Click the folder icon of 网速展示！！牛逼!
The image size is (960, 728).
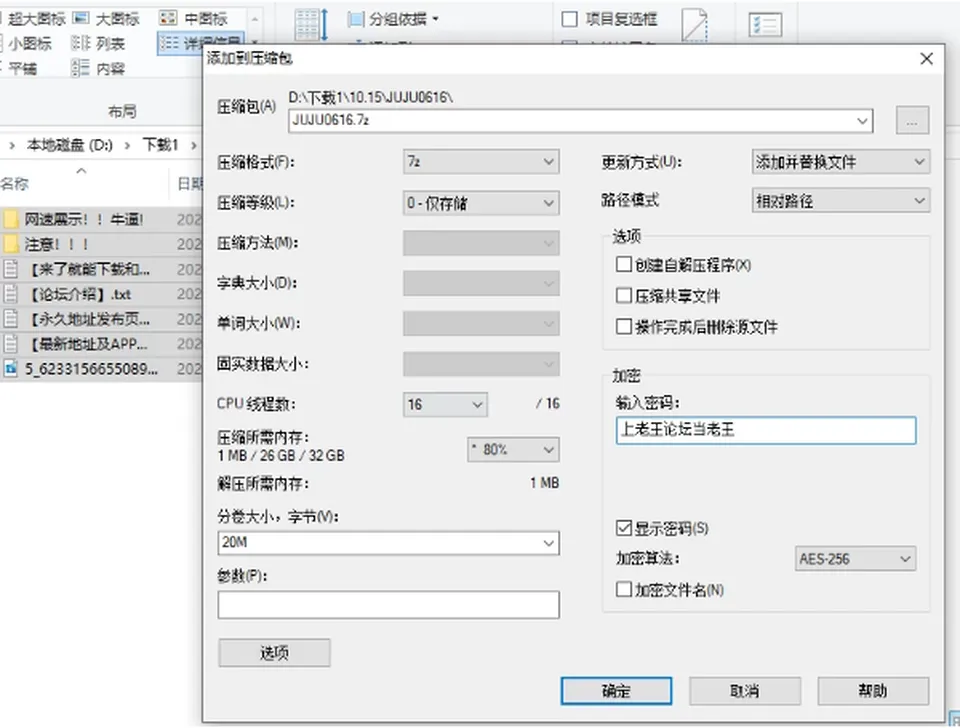[x=10, y=219]
